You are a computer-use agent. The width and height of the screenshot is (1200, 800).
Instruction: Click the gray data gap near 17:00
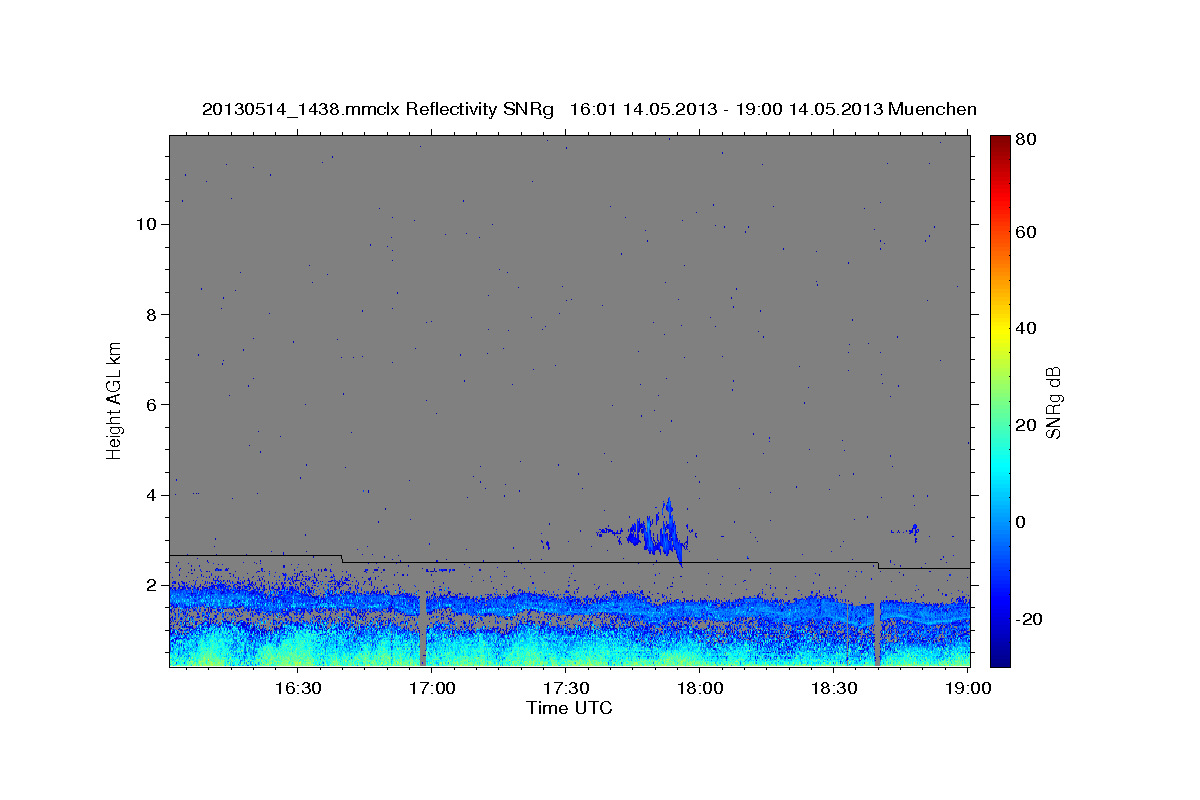pyautogui.click(x=423, y=628)
